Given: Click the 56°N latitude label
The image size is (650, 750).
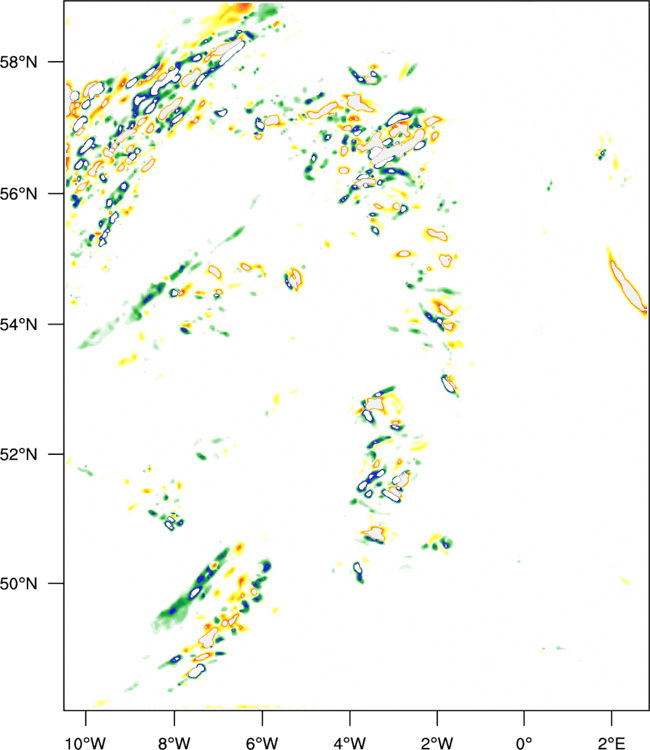Looking at the screenshot, I should tap(18, 194).
